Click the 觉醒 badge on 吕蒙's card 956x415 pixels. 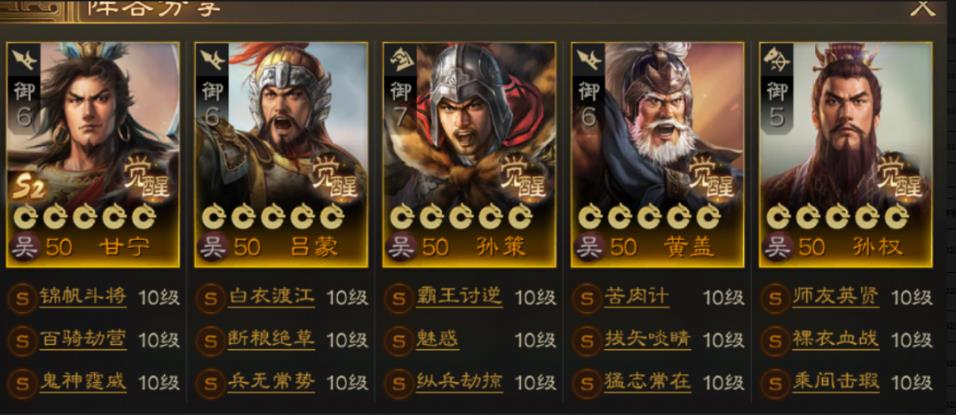pos(336,176)
